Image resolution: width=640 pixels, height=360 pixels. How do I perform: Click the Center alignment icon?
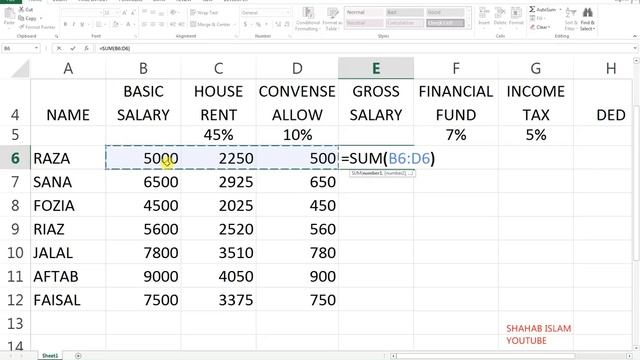pos(153,25)
